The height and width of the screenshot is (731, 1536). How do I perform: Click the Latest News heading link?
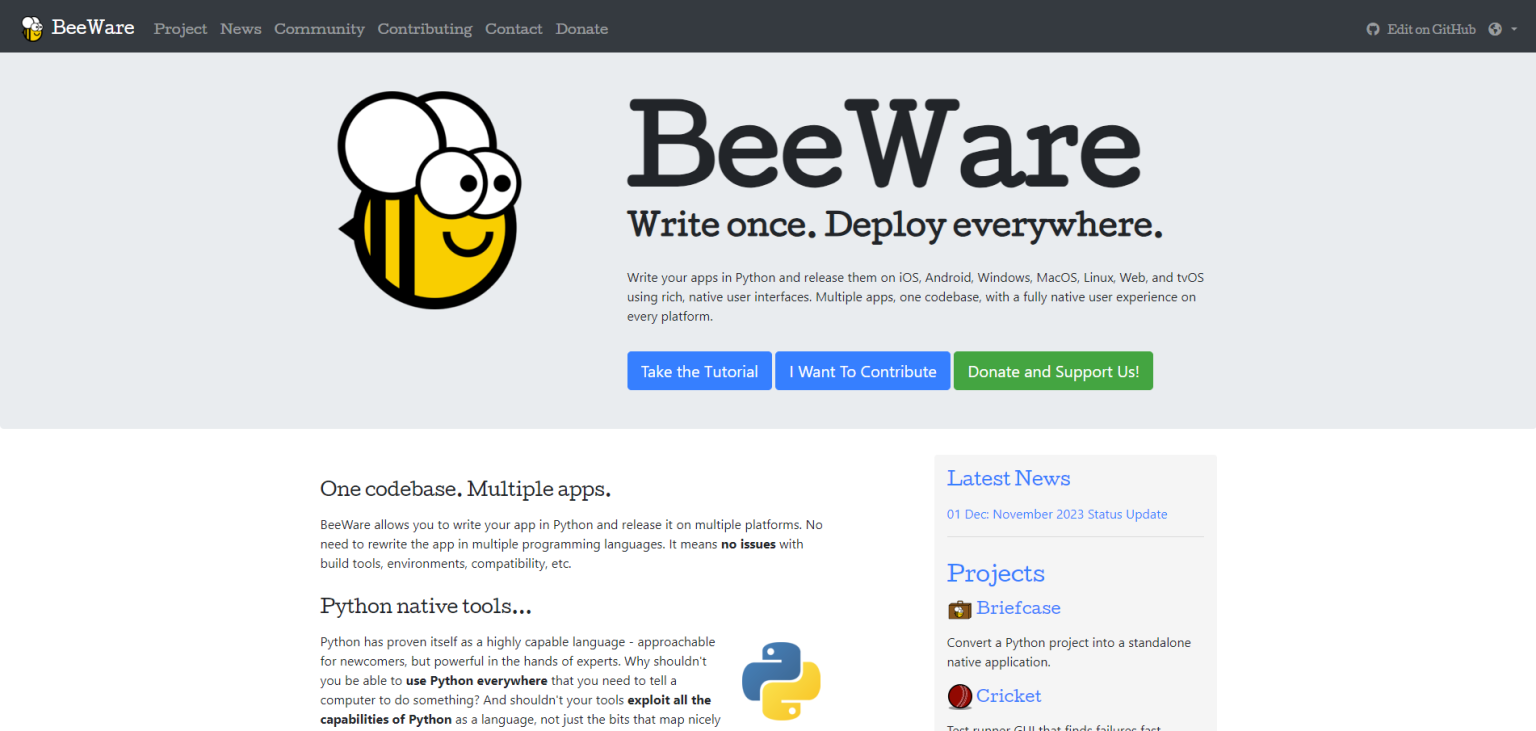click(x=1008, y=478)
